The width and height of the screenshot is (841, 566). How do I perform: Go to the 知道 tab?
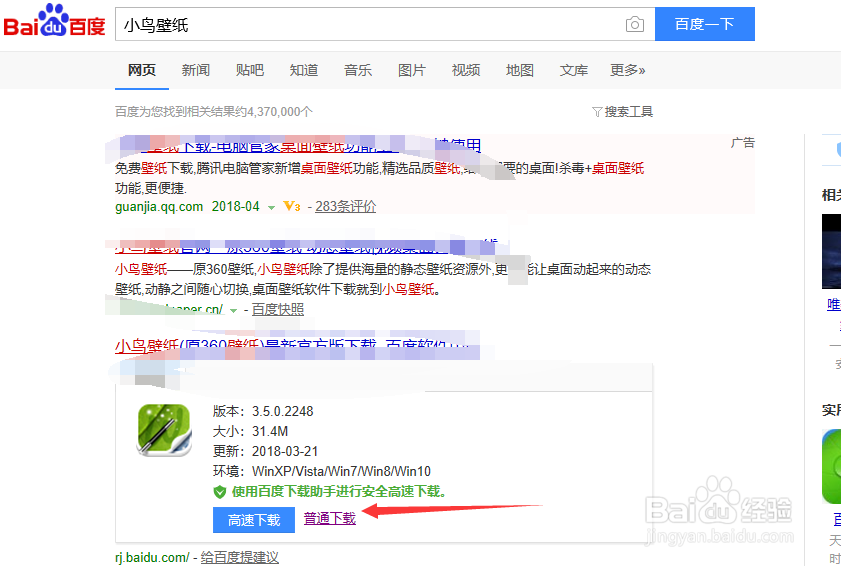(x=304, y=70)
